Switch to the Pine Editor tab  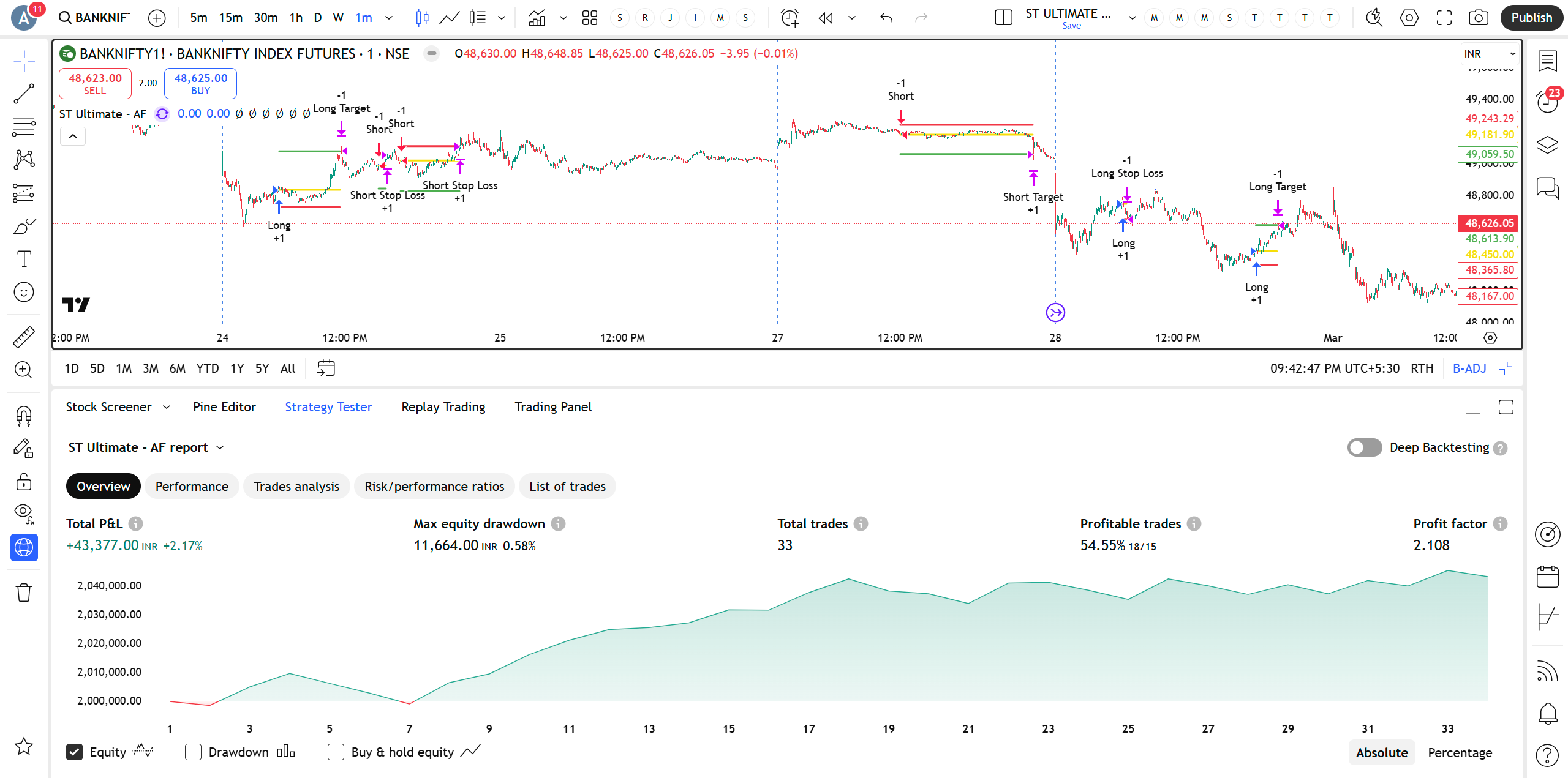(x=224, y=407)
